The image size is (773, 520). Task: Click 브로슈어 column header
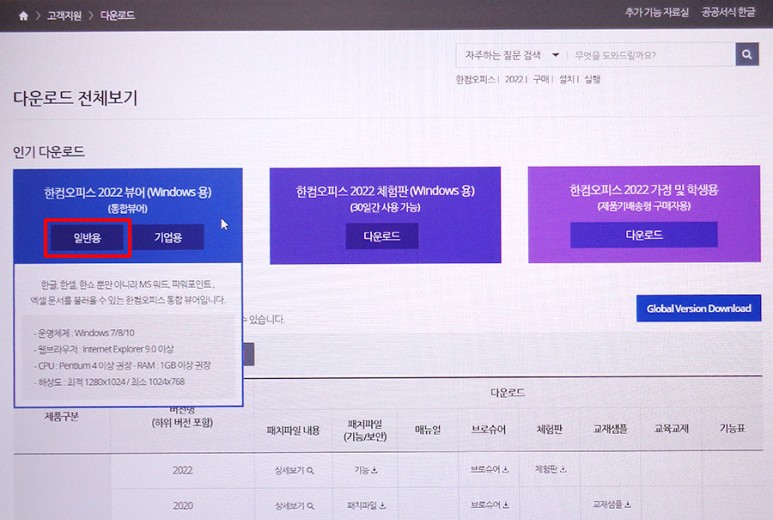488,429
